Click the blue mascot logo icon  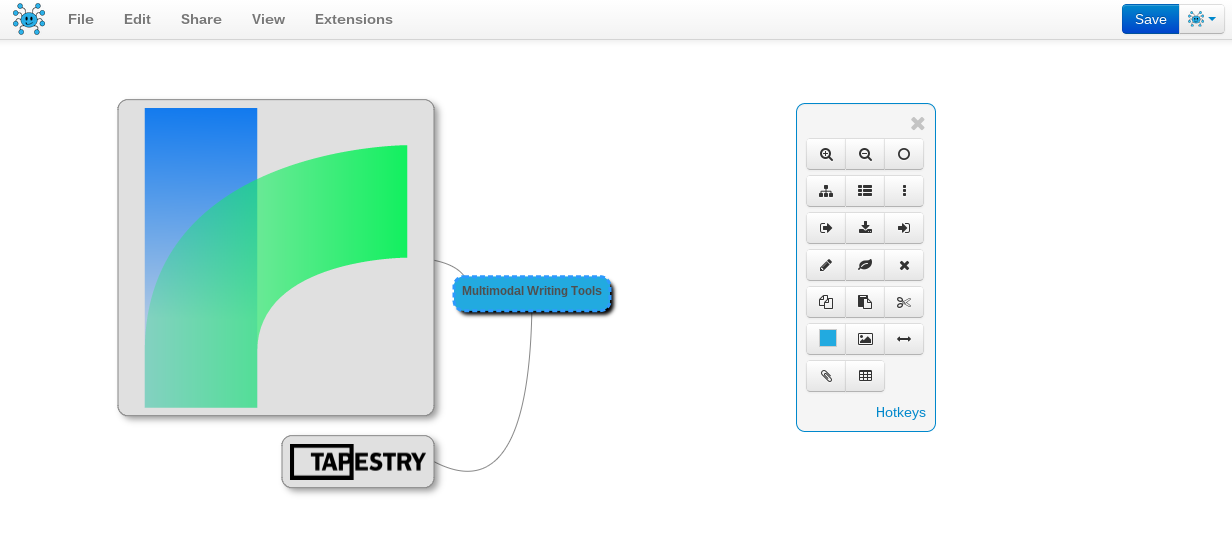tap(29, 19)
